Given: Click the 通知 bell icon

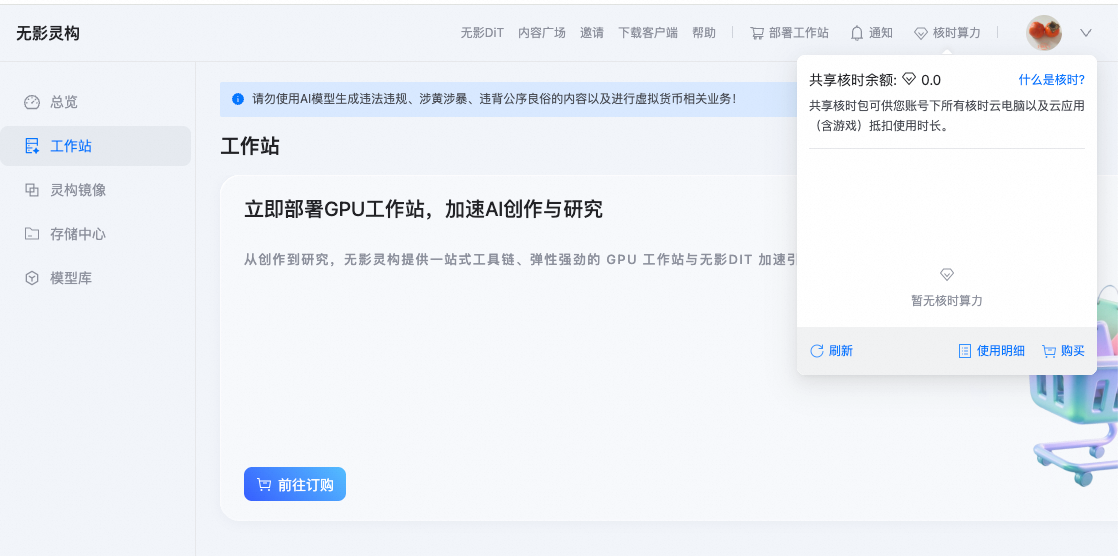Looking at the screenshot, I should pos(857,33).
